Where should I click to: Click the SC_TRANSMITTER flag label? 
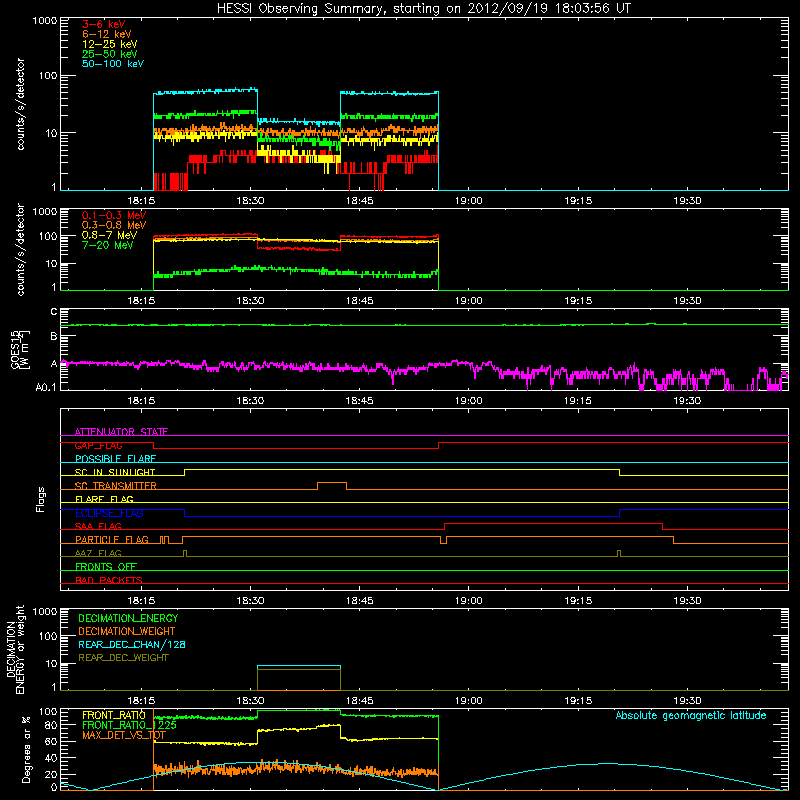click(116, 486)
